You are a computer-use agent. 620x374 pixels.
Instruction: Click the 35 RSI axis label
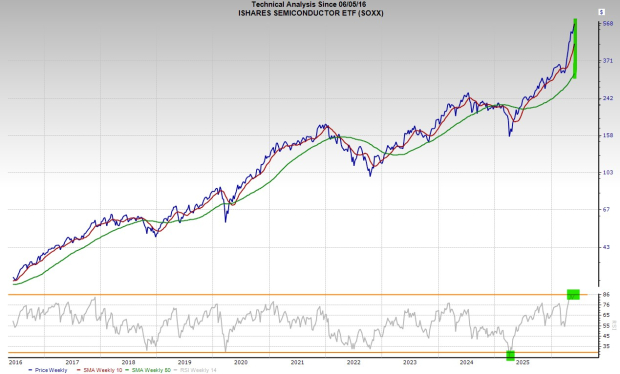point(606,346)
